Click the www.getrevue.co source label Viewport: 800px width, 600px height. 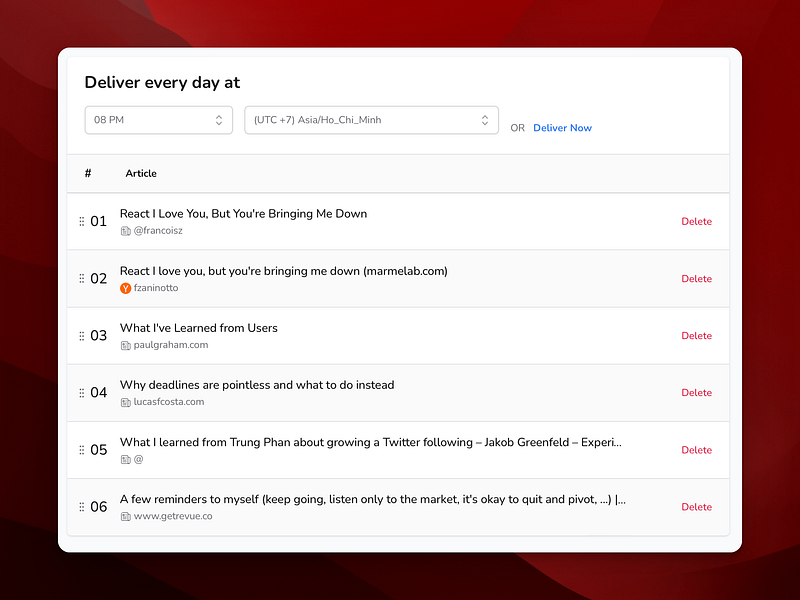(x=173, y=516)
